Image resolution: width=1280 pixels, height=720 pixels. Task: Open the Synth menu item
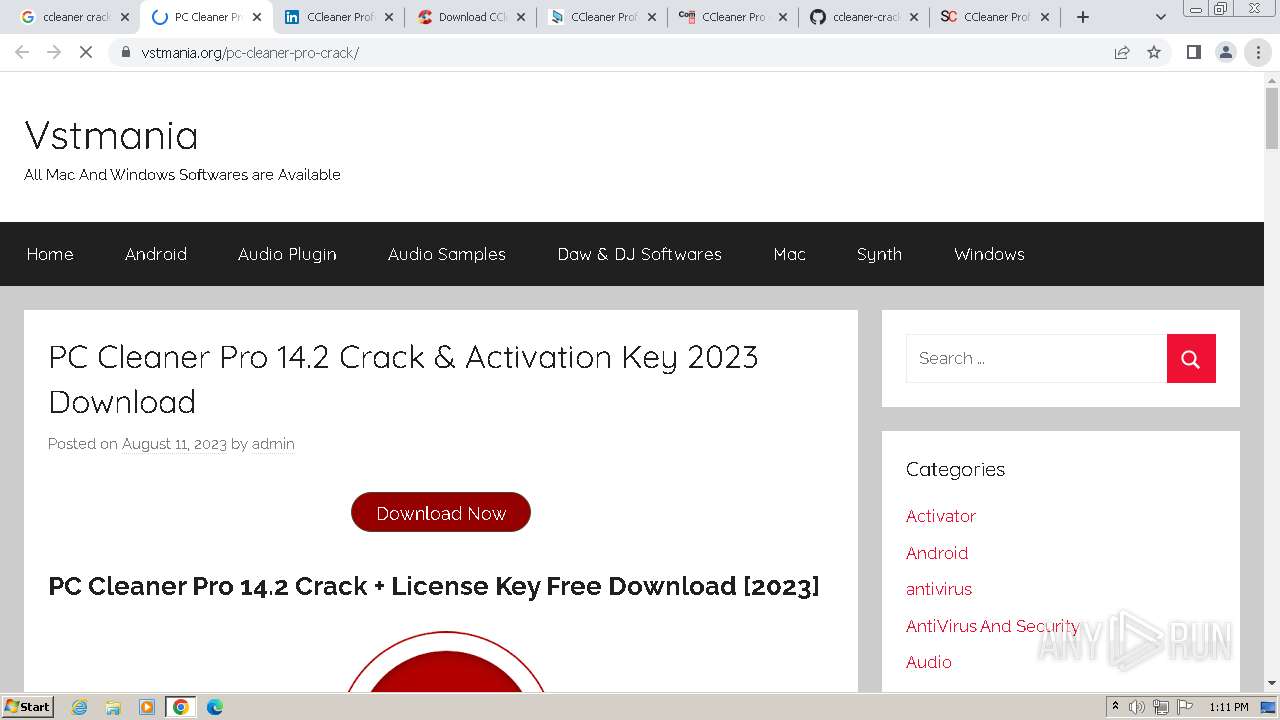tap(879, 254)
